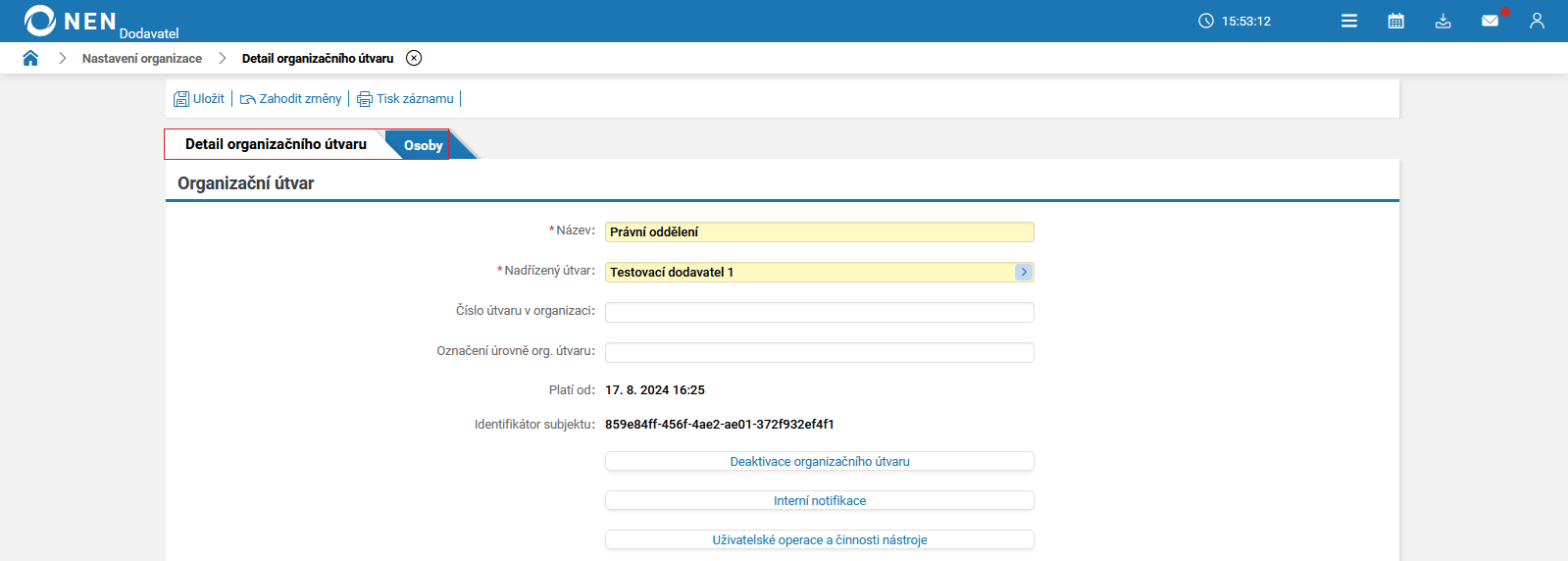
Task: Click Deaktivace organizačního útvaru button
Action: (820, 461)
